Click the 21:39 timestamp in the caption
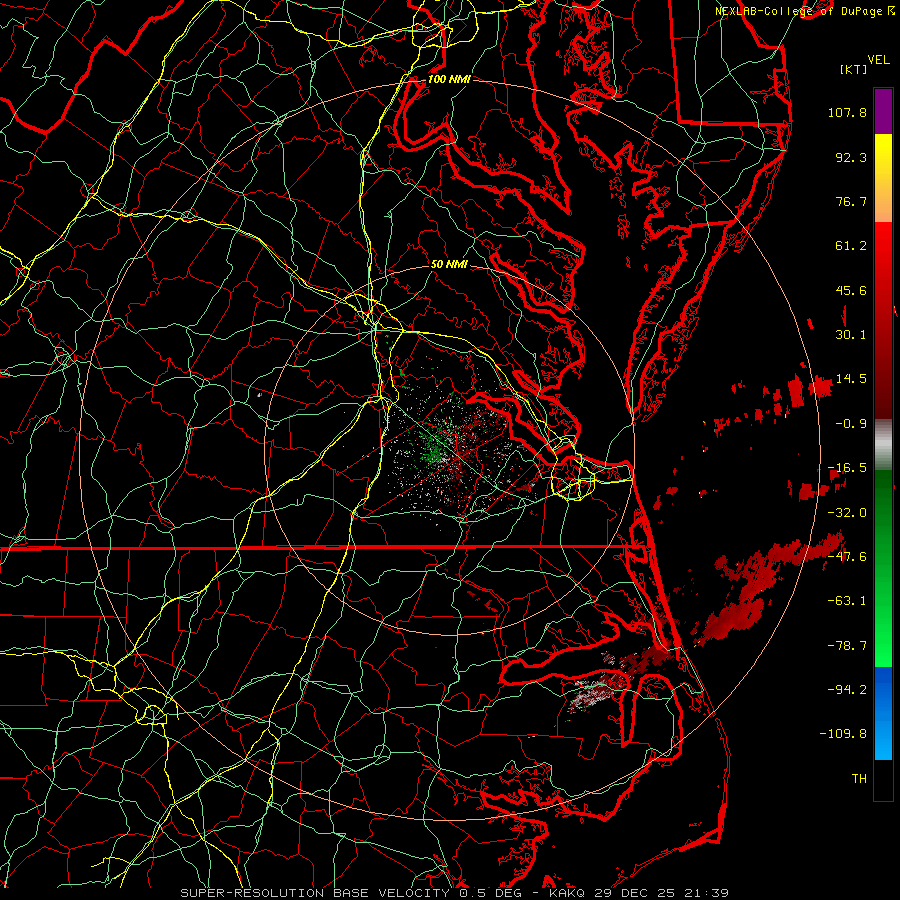 point(708,893)
